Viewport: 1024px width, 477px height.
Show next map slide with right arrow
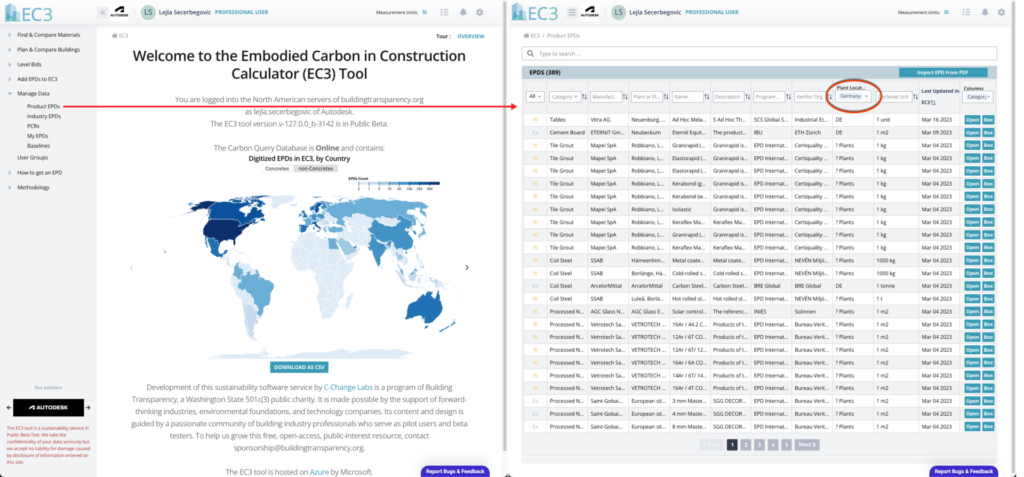(466, 267)
